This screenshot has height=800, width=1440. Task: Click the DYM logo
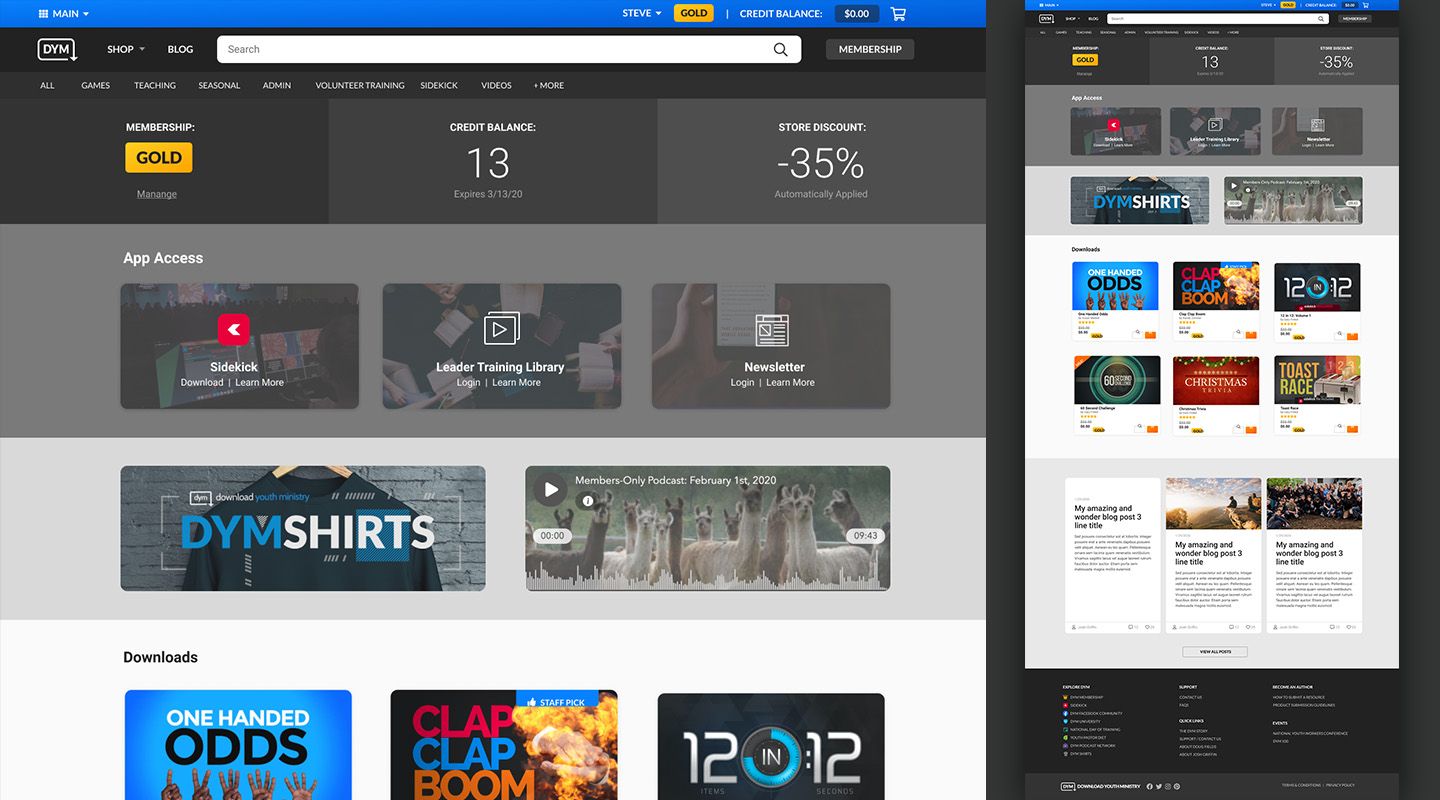pos(57,48)
